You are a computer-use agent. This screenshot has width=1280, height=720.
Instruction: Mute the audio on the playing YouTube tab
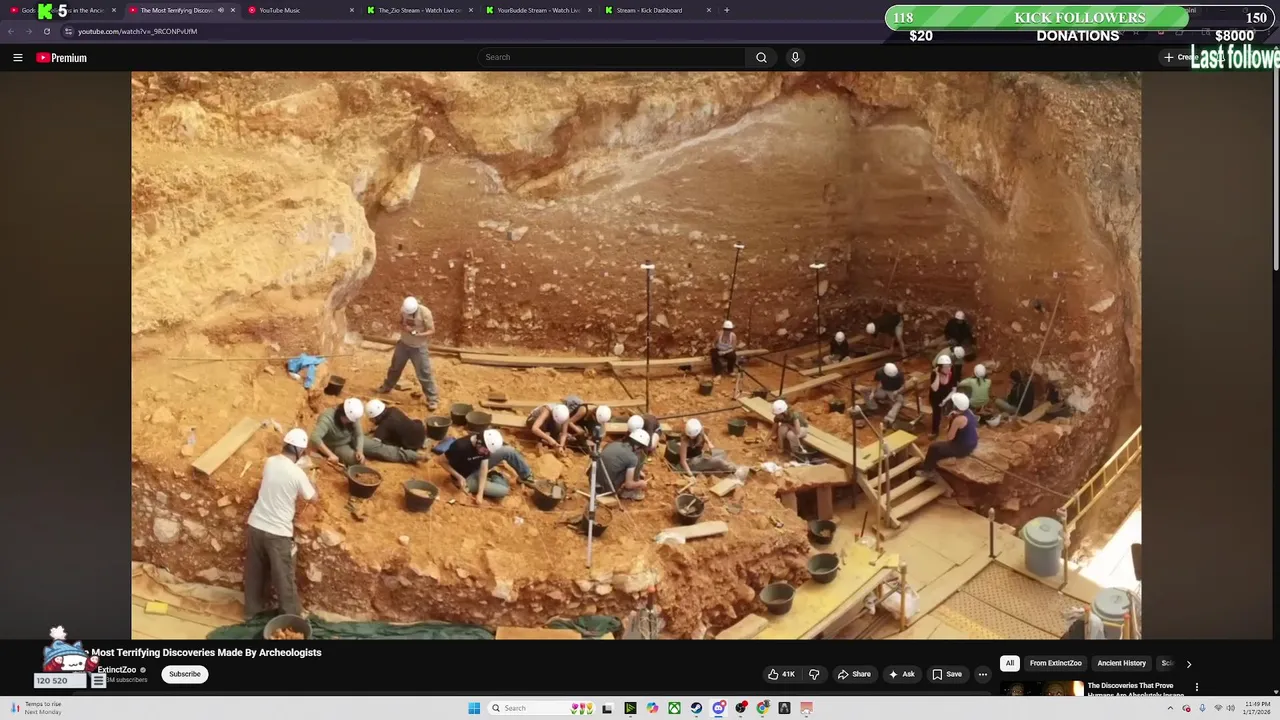point(220,10)
